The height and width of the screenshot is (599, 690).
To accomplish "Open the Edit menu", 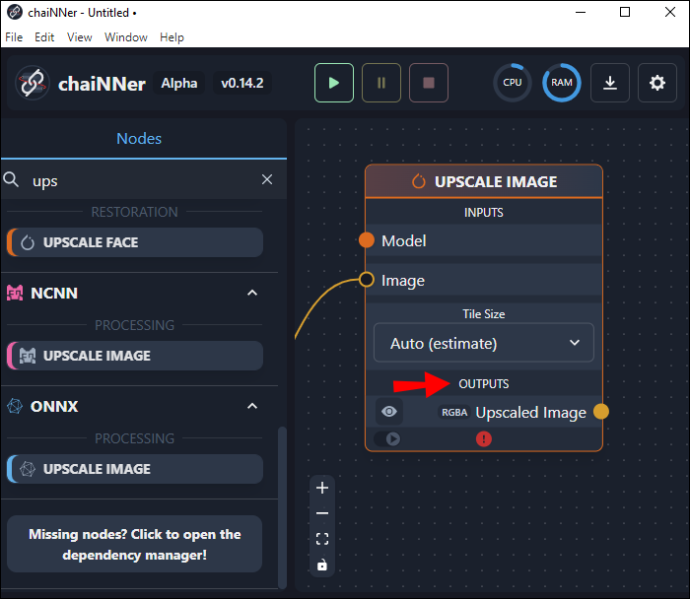I will (x=44, y=37).
